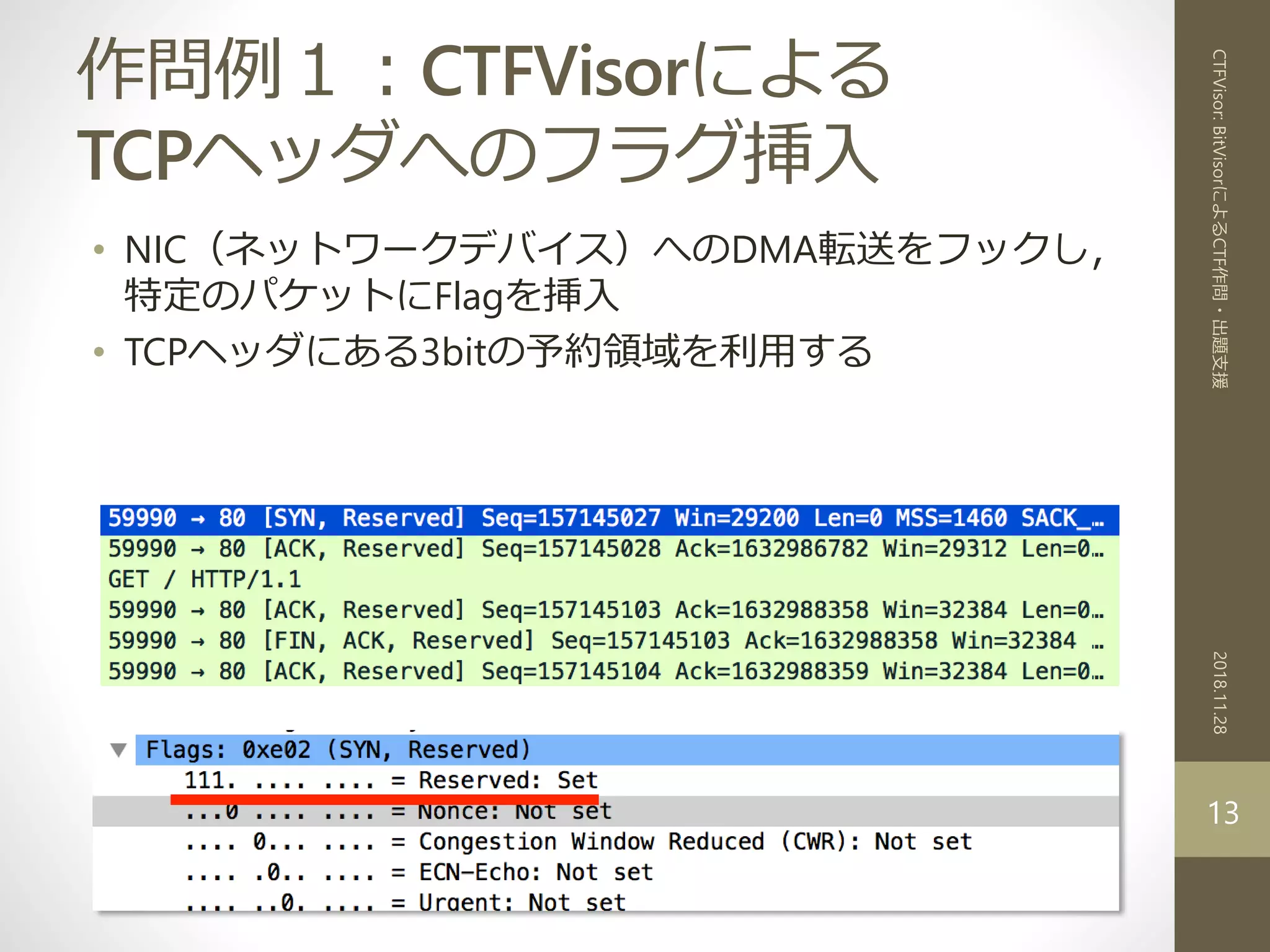Screen dimensions: 1270x952
Task: Select ACK packet with Seq=157145104
Action: click(610, 671)
